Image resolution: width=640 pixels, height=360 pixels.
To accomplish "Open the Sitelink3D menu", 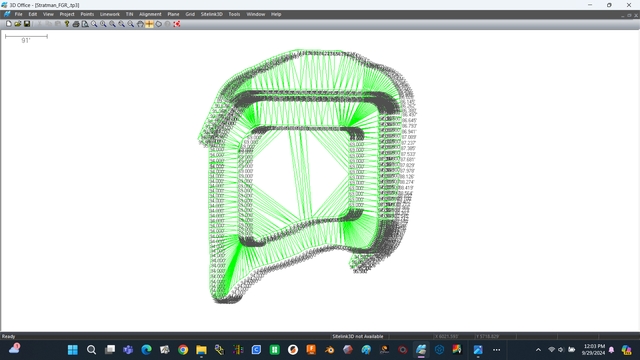I will click(x=211, y=14).
